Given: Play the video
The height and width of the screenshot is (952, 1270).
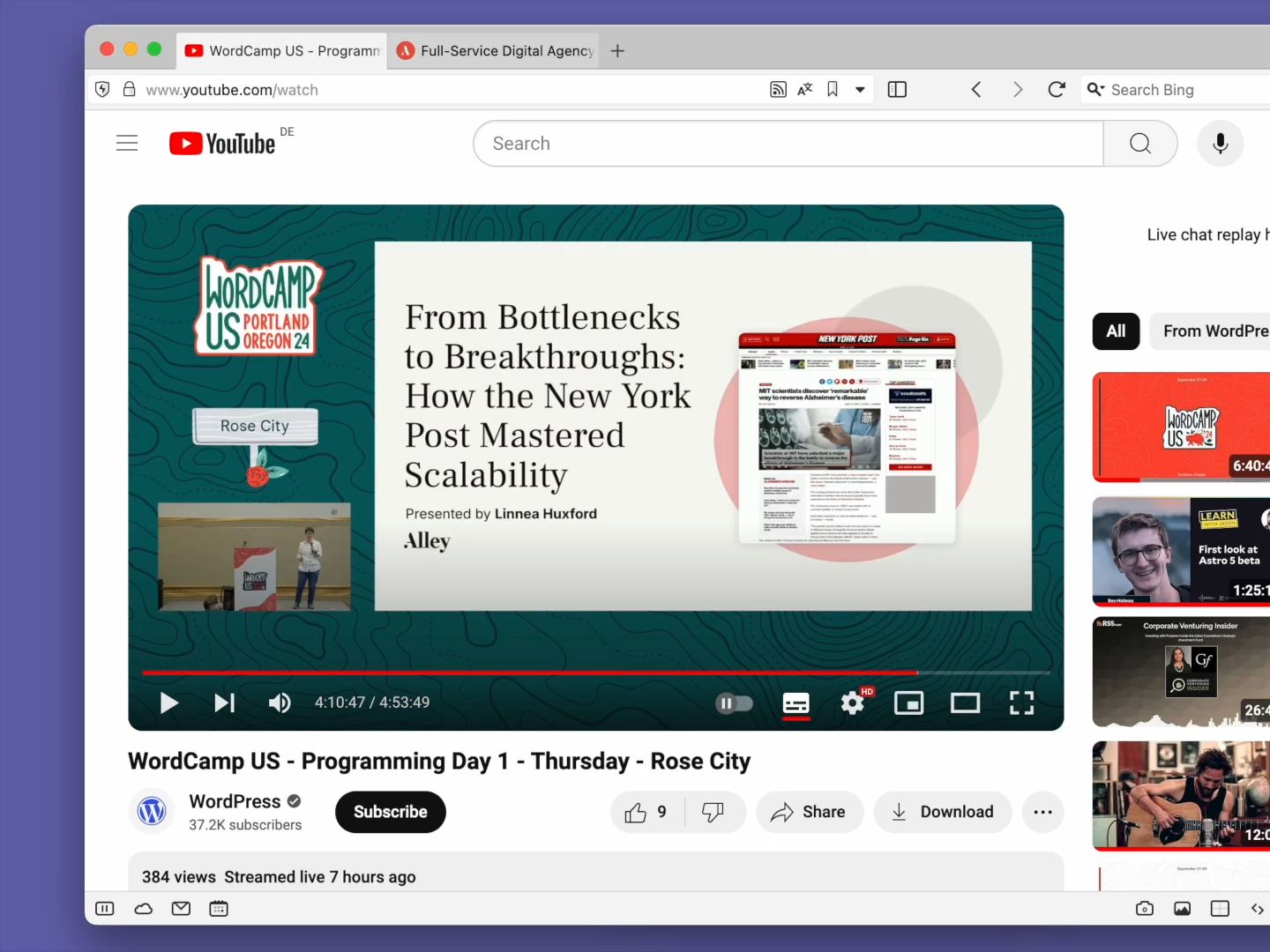Looking at the screenshot, I should [x=169, y=703].
